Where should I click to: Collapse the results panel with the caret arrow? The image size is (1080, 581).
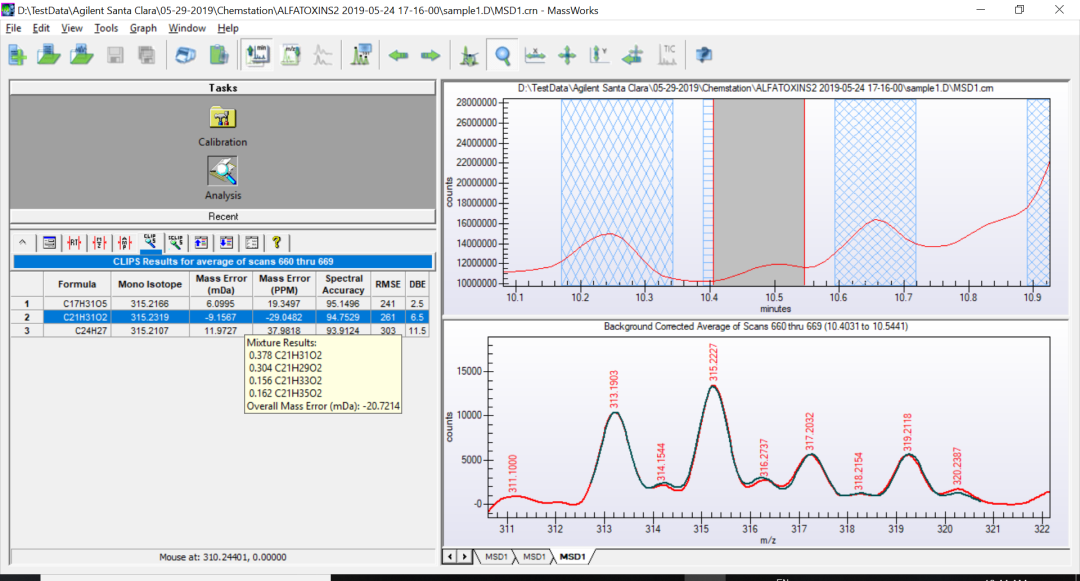23,242
